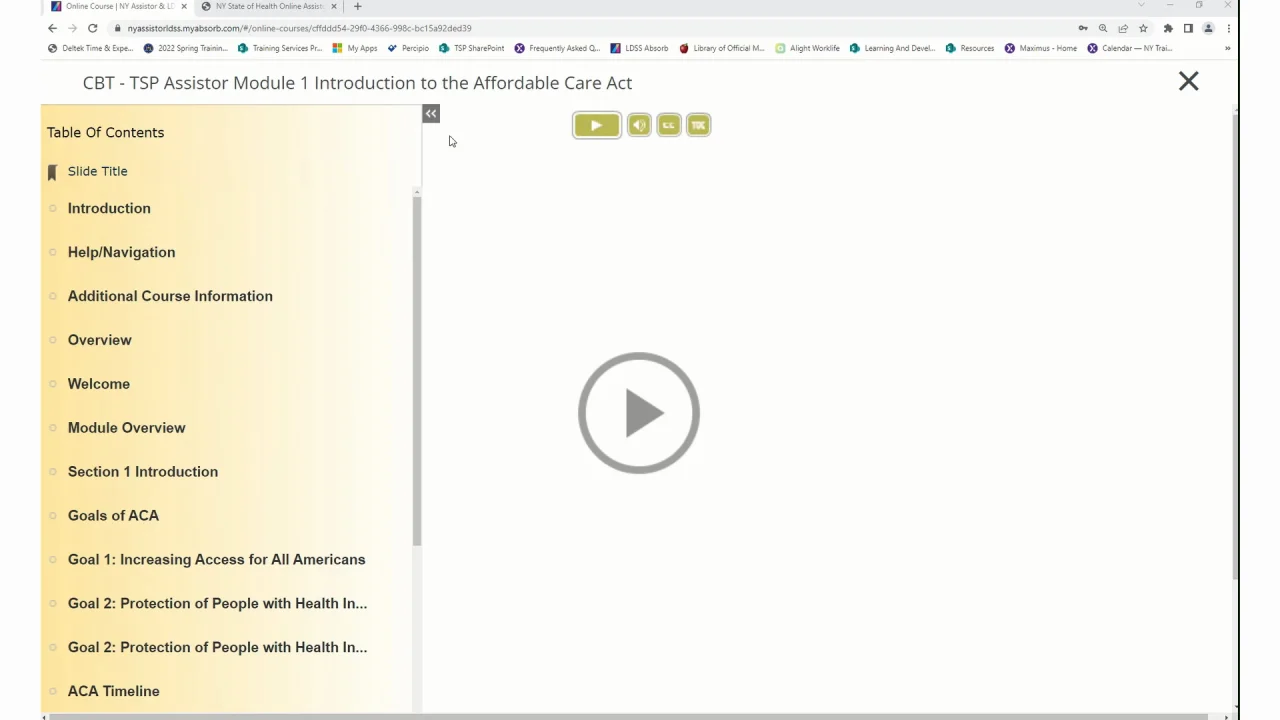The width and height of the screenshot is (1280, 720).
Task: Click the address bar URL
Action: coord(299,28)
